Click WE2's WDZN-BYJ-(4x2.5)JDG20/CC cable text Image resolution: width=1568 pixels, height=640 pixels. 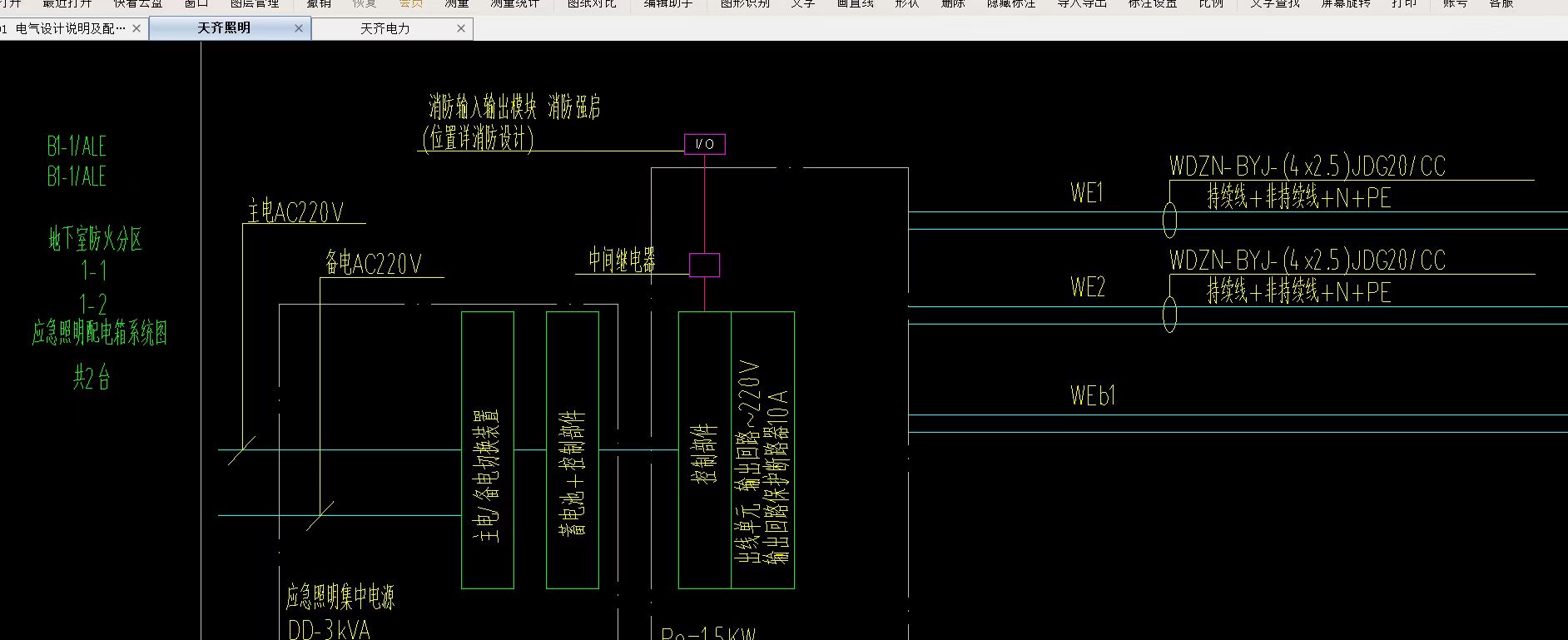coord(1307,260)
